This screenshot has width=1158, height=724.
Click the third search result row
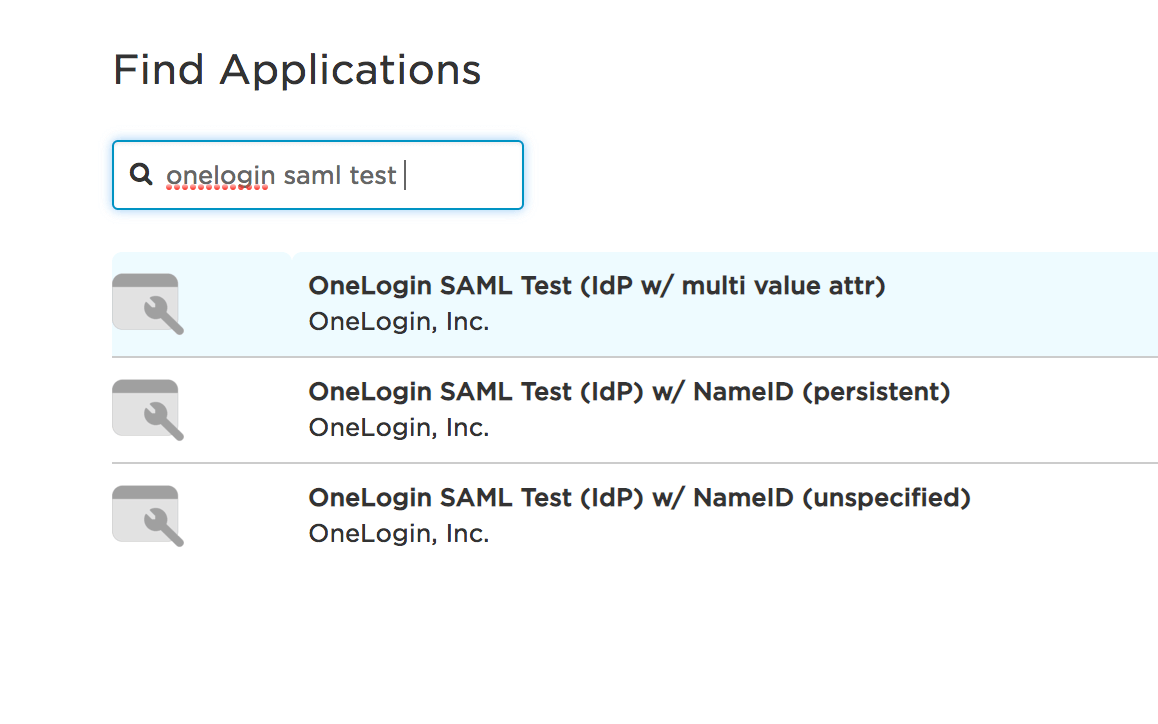[x=600, y=513]
